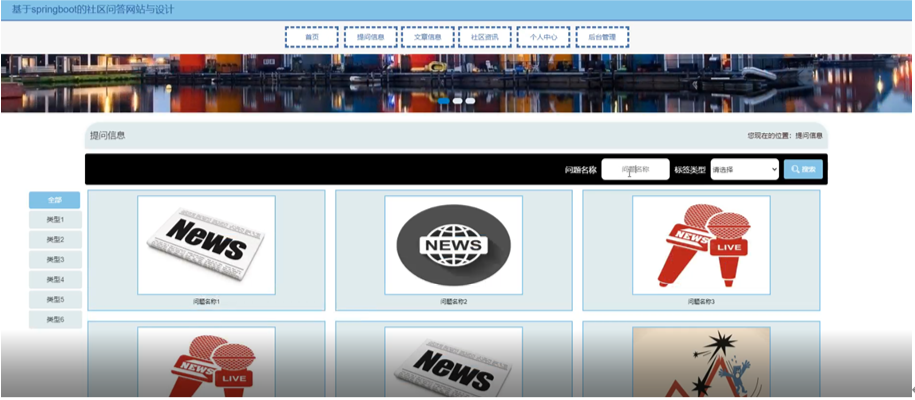The image size is (915, 400).
Task: Open the newspaper News image above 问题名称1
Action: pos(207,245)
